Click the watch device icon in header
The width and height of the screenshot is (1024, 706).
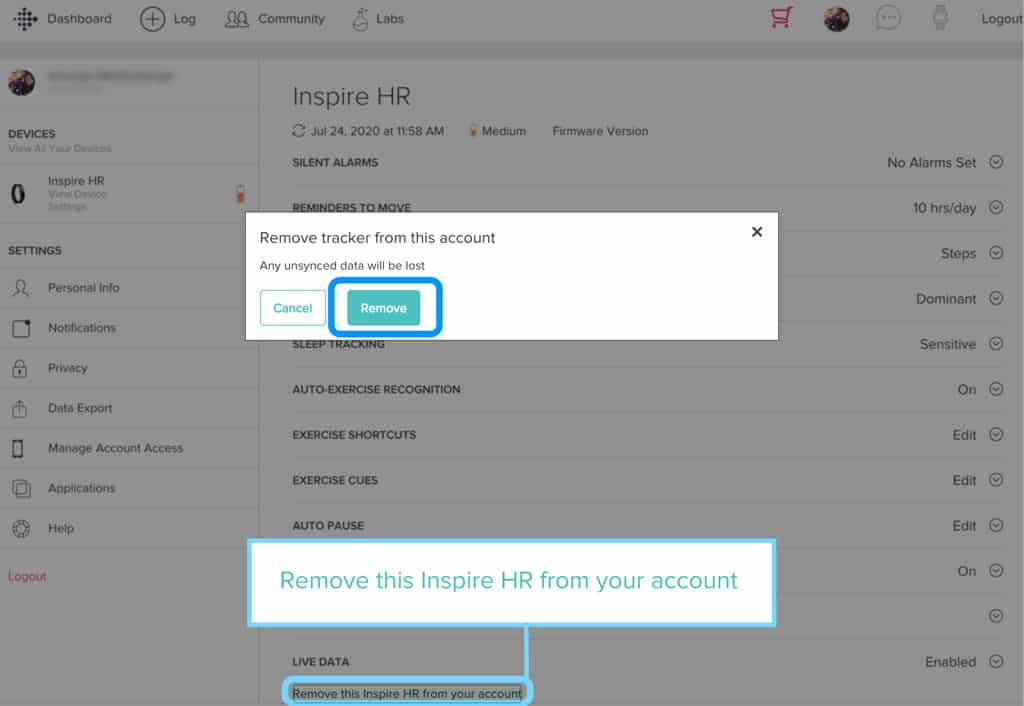tap(939, 19)
